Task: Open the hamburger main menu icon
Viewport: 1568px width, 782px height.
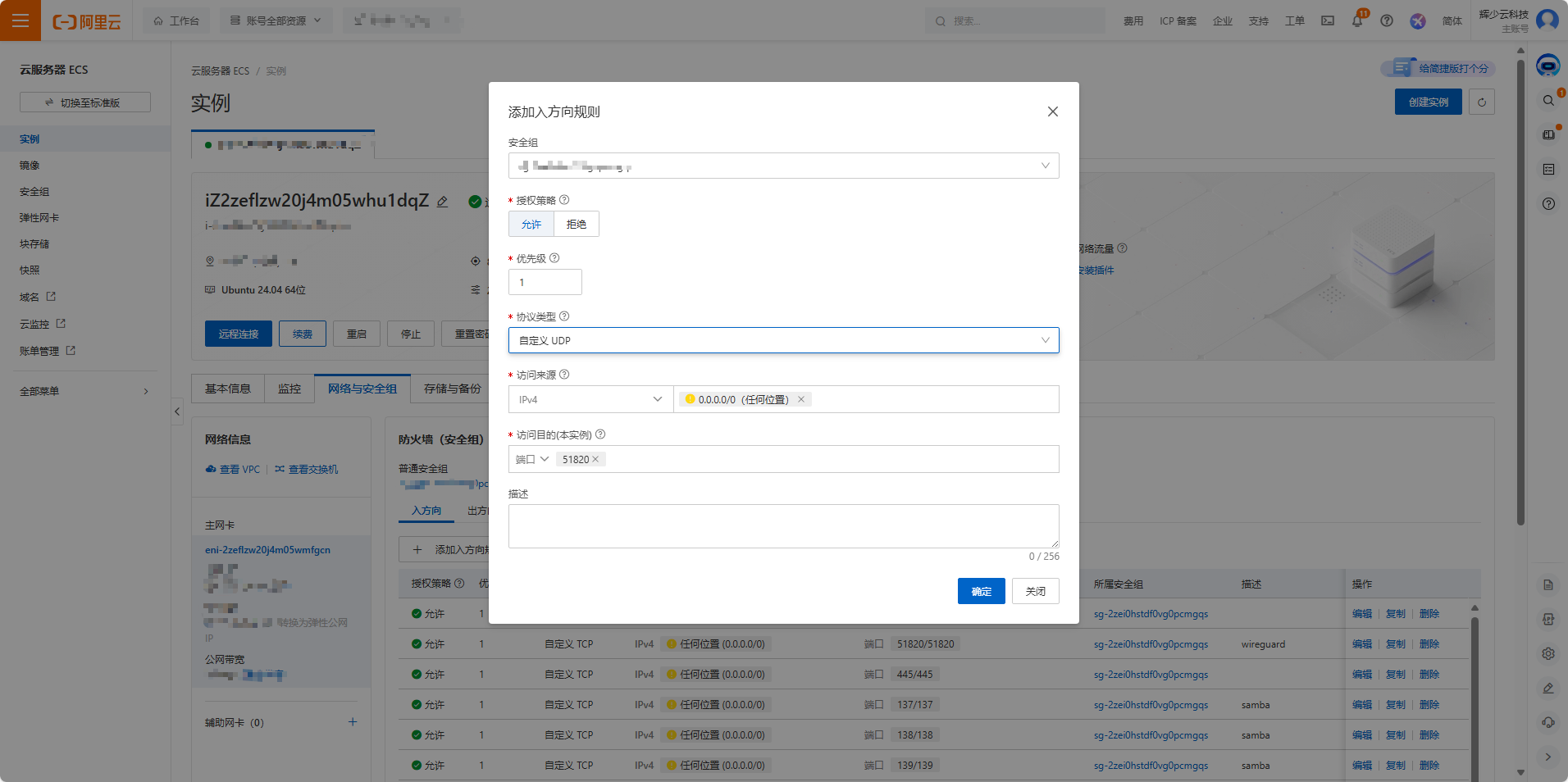Action: (x=21, y=20)
